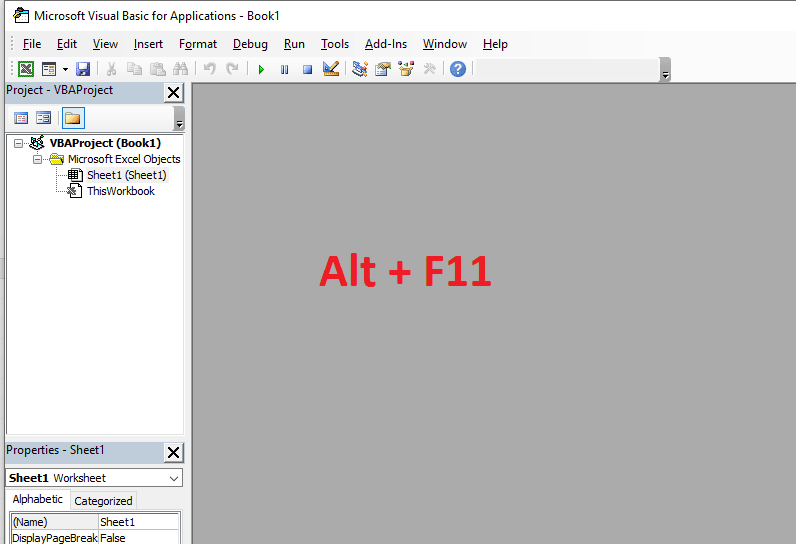796x544 pixels.
Task: Open the Insert menu
Action: (x=148, y=44)
